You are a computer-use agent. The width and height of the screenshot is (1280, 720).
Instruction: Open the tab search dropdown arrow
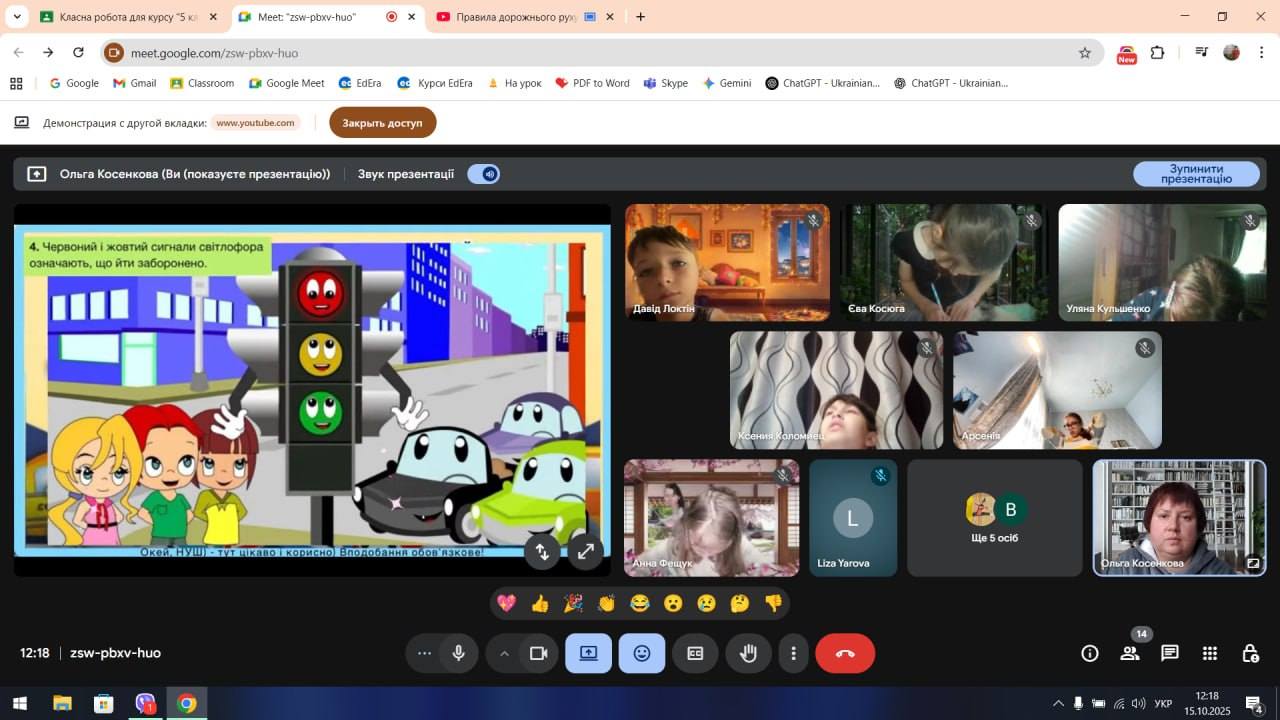coord(17,17)
